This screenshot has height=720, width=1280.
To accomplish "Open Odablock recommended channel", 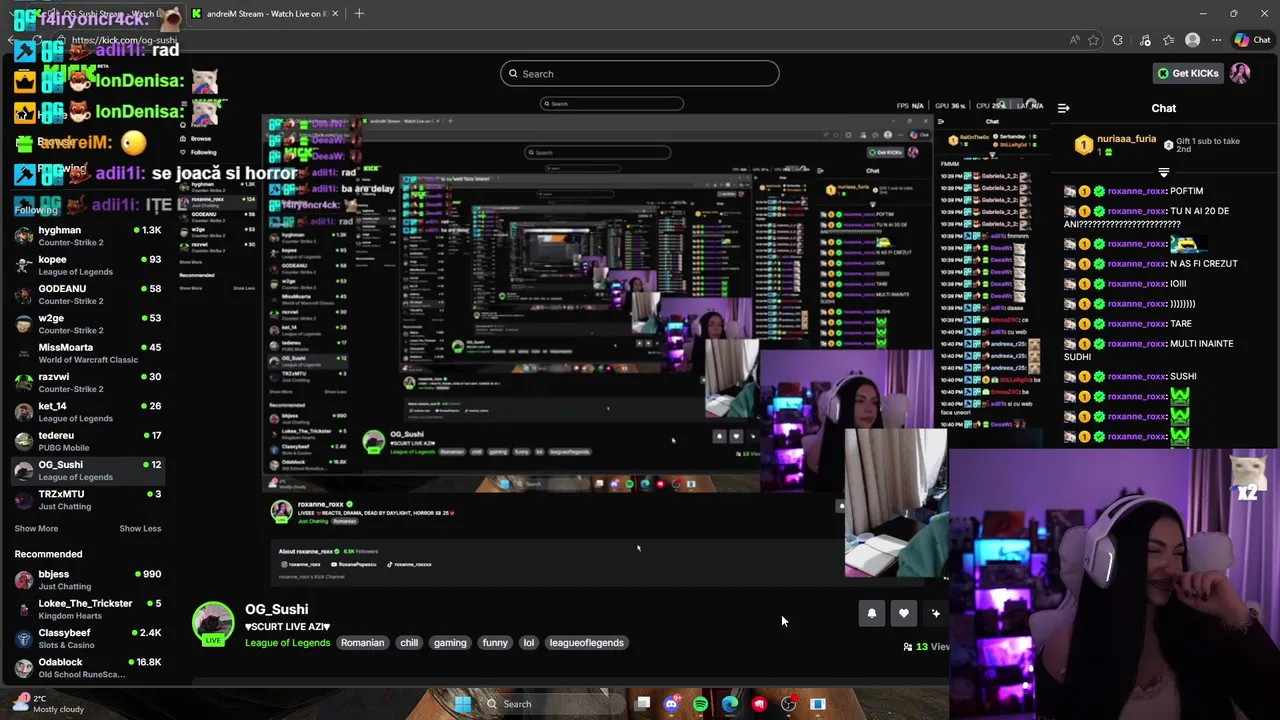I will coord(88,668).
